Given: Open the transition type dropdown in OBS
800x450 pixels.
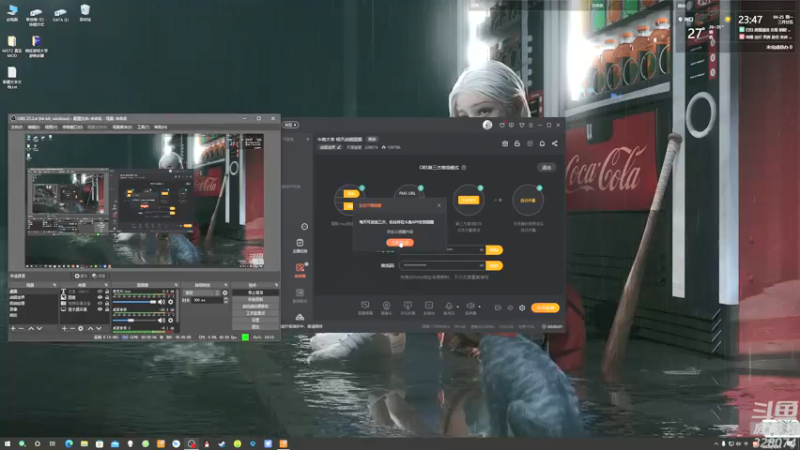Looking at the screenshot, I should (x=202, y=293).
